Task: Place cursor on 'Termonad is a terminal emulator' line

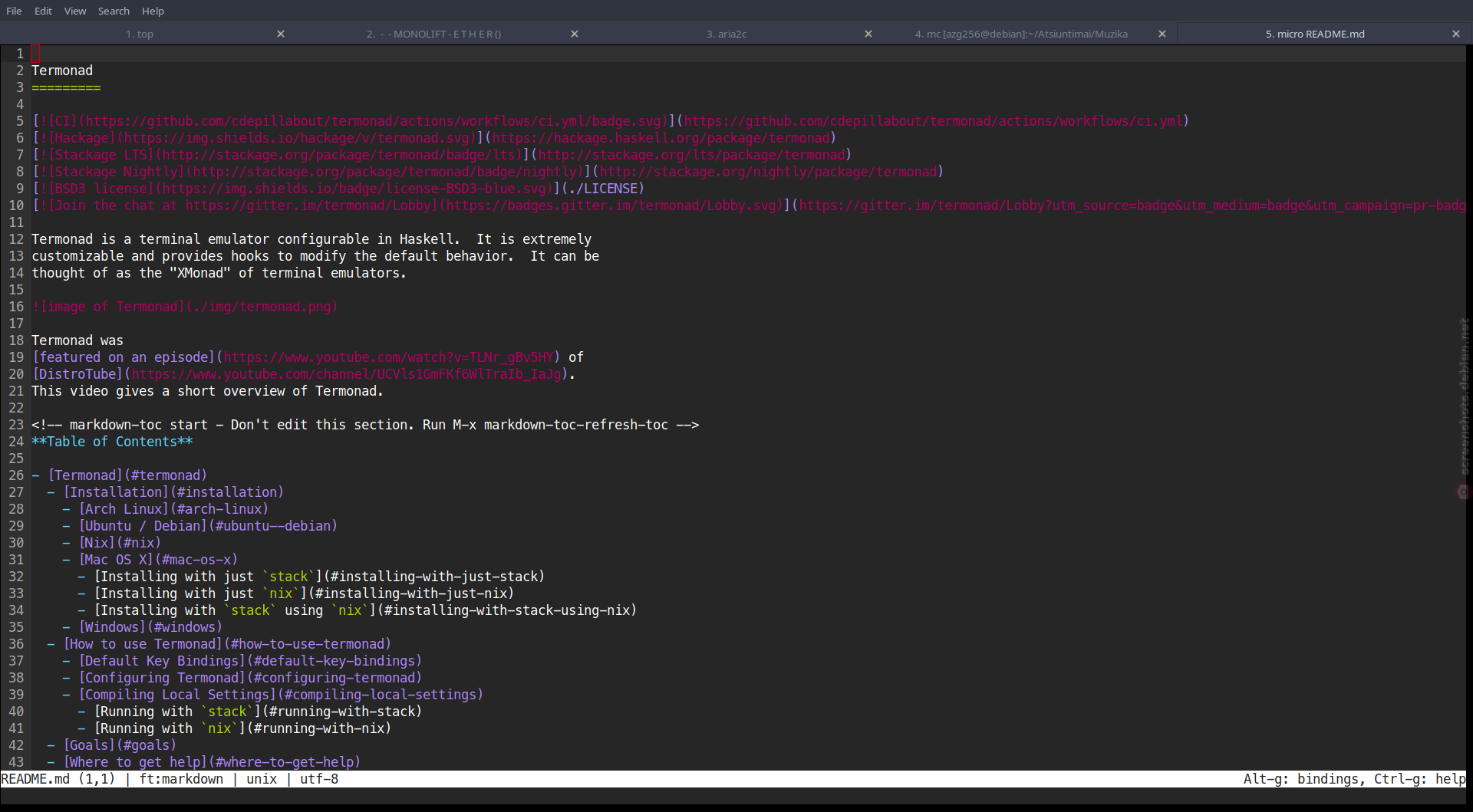Action: (311, 239)
